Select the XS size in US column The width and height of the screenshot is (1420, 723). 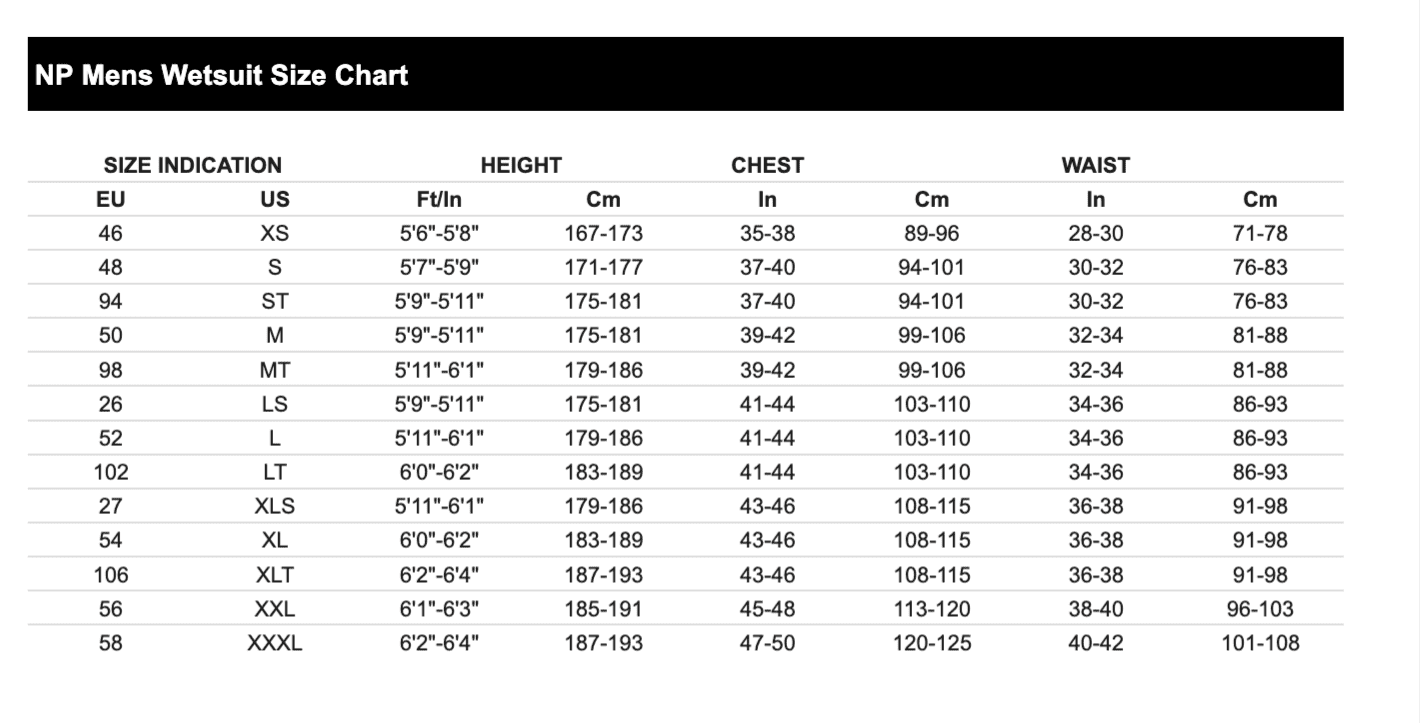(274, 234)
